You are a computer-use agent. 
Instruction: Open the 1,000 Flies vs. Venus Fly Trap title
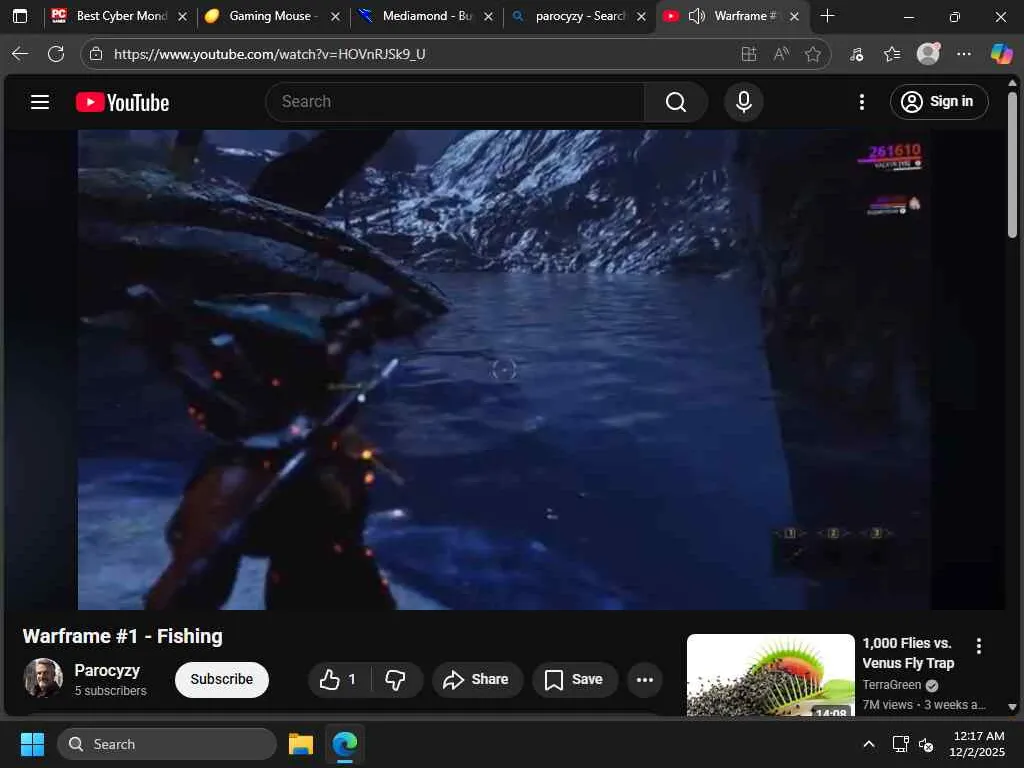pyautogui.click(x=908, y=653)
